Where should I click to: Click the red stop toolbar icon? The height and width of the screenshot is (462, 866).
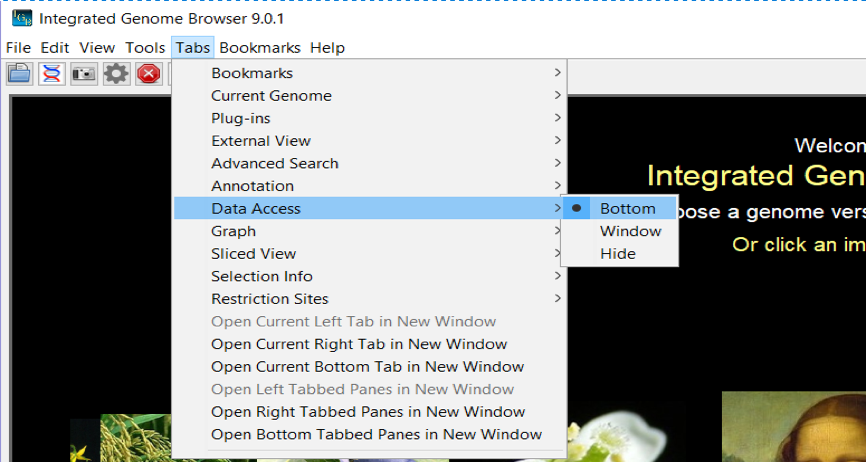(x=149, y=73)
